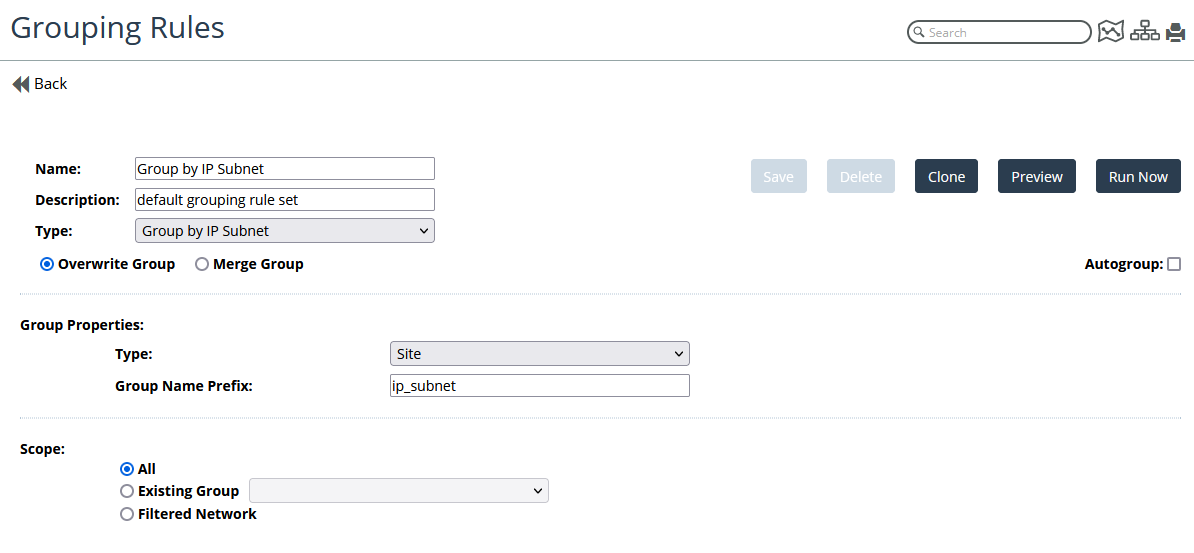Click the Name text field
Viewport: 1194px width, 553px height.
coord(285,169)
